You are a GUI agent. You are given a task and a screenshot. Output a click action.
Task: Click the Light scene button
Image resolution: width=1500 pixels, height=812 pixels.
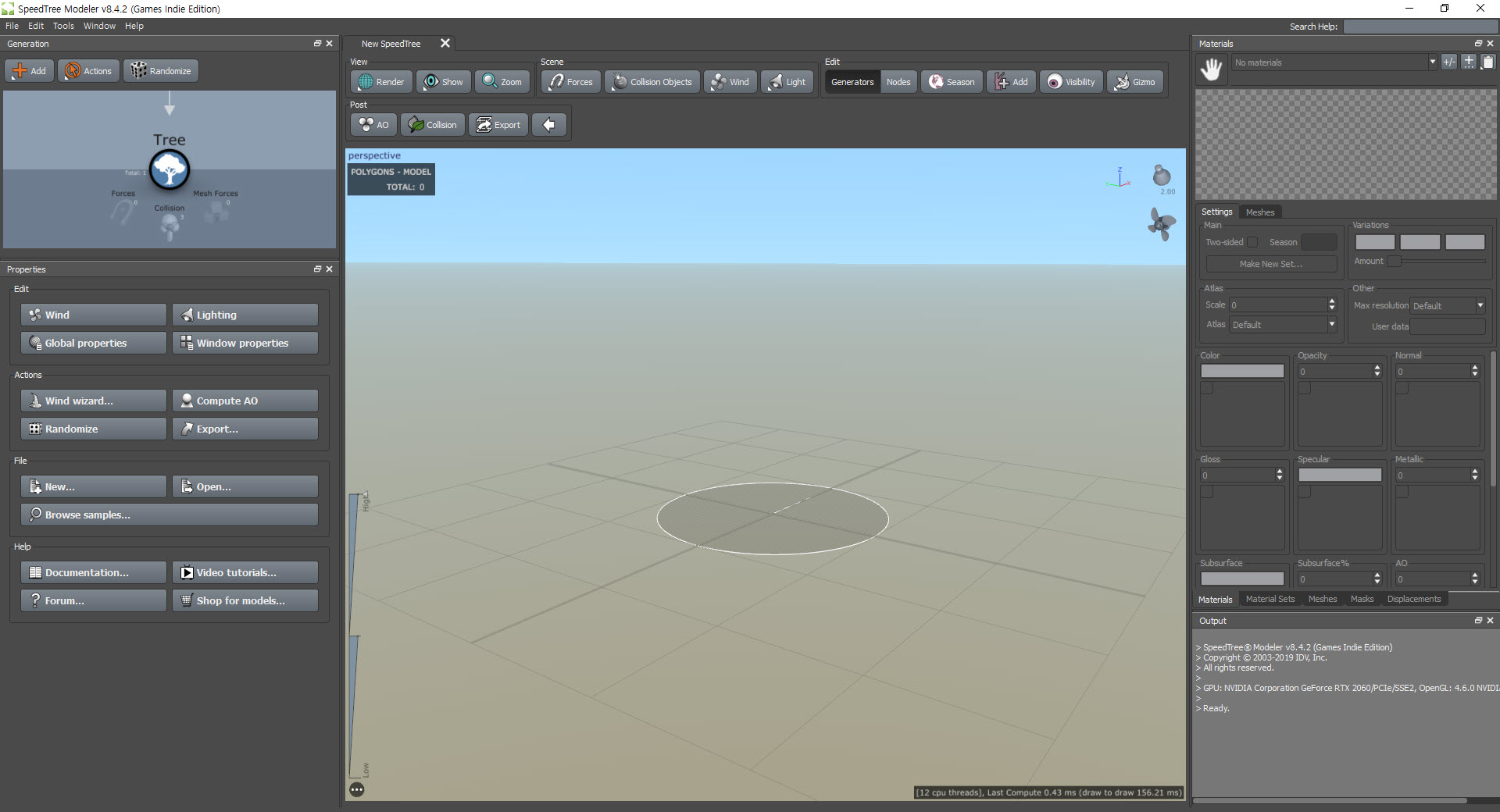pos(787,82)
